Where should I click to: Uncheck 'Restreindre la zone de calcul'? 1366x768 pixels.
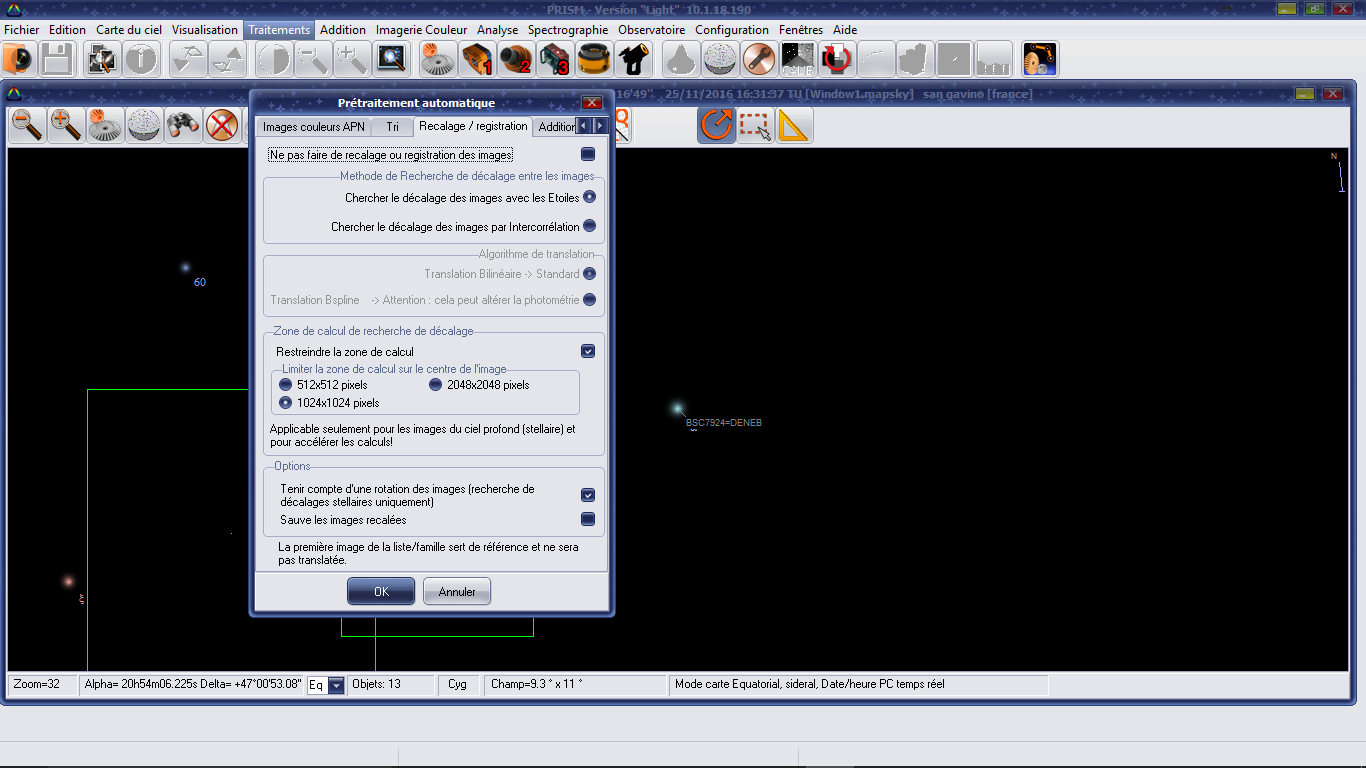coord(588,351)
